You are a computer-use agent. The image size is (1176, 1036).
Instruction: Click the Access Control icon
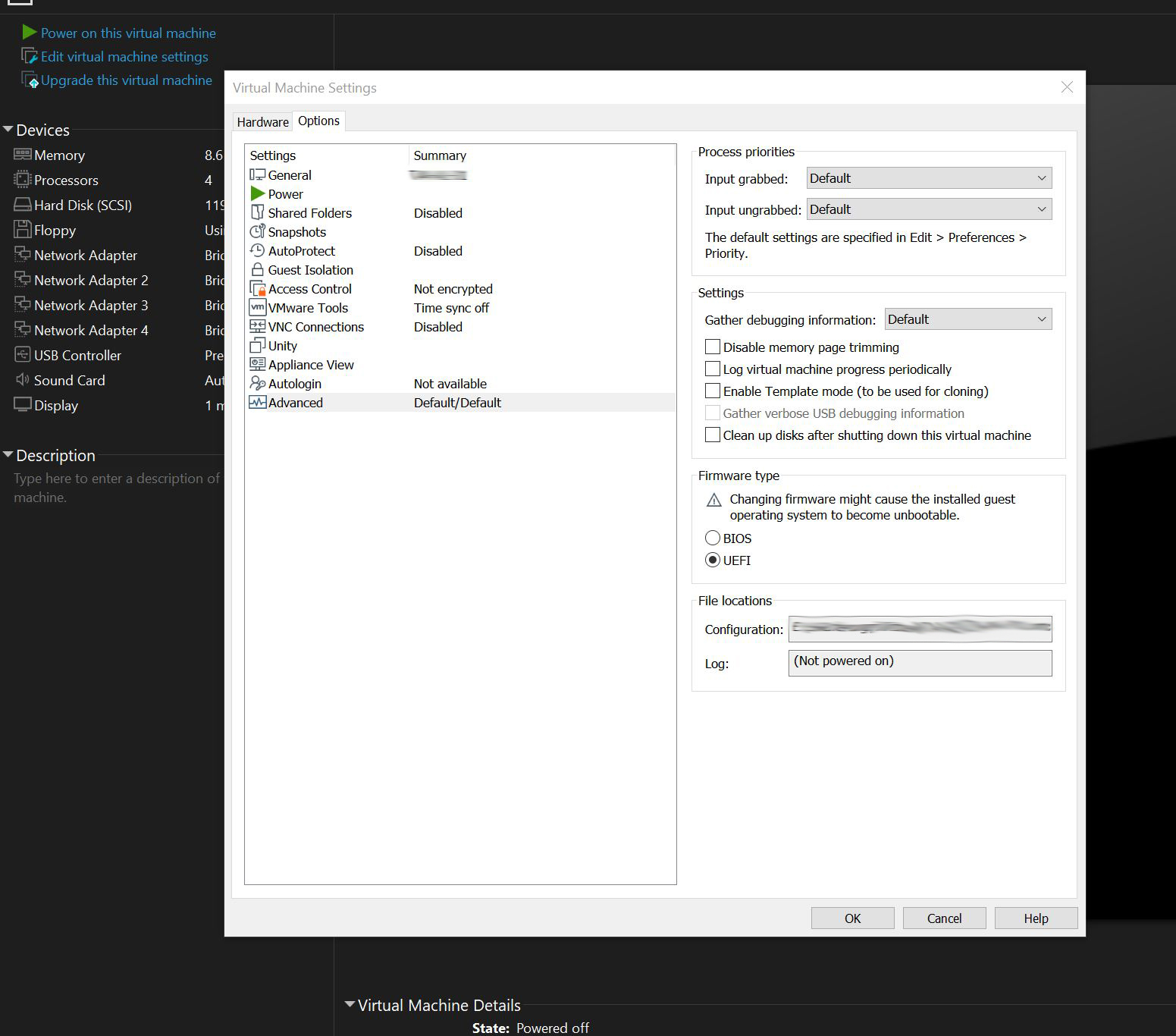[x=258, y=289]
